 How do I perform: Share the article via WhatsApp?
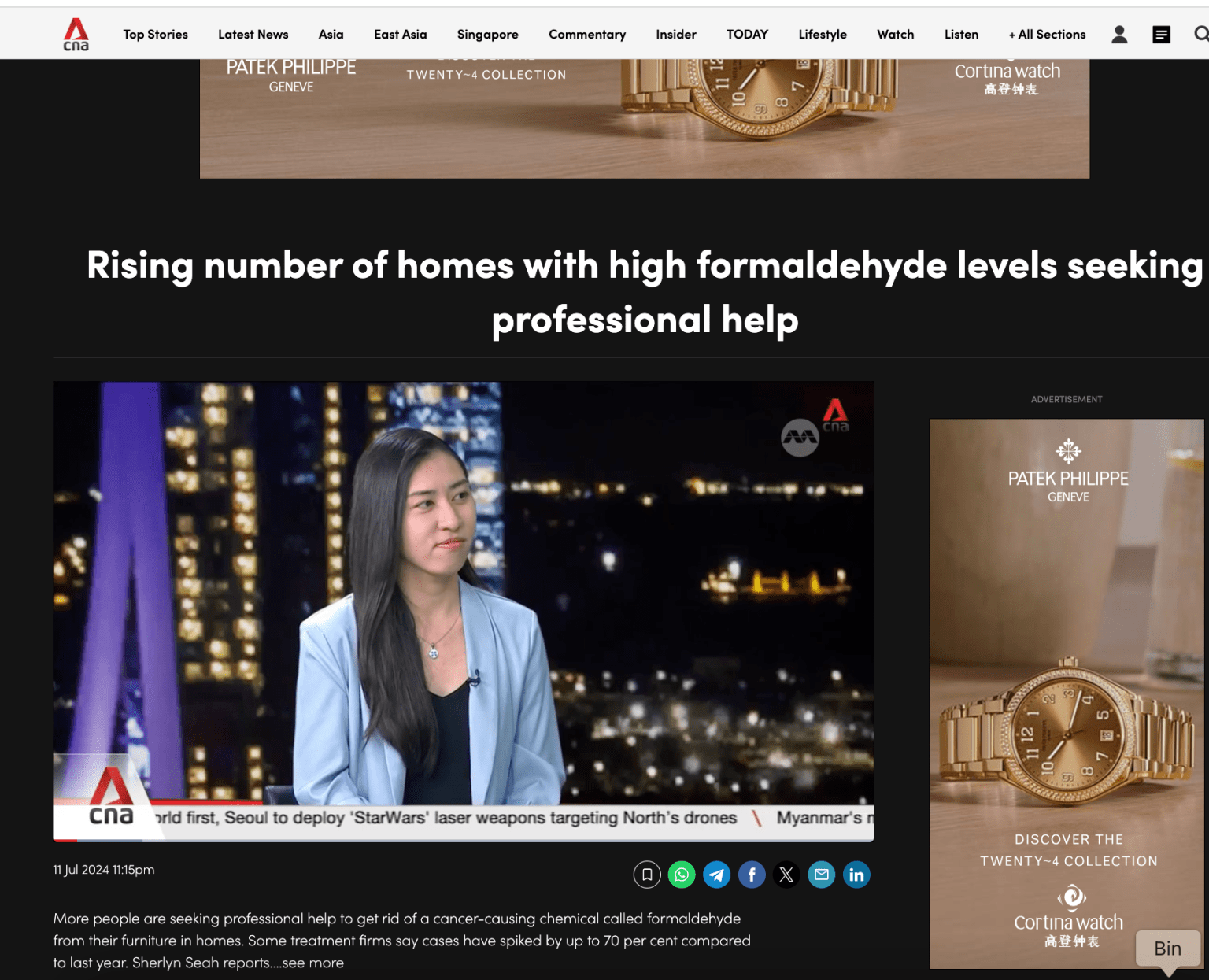point(682,875)
